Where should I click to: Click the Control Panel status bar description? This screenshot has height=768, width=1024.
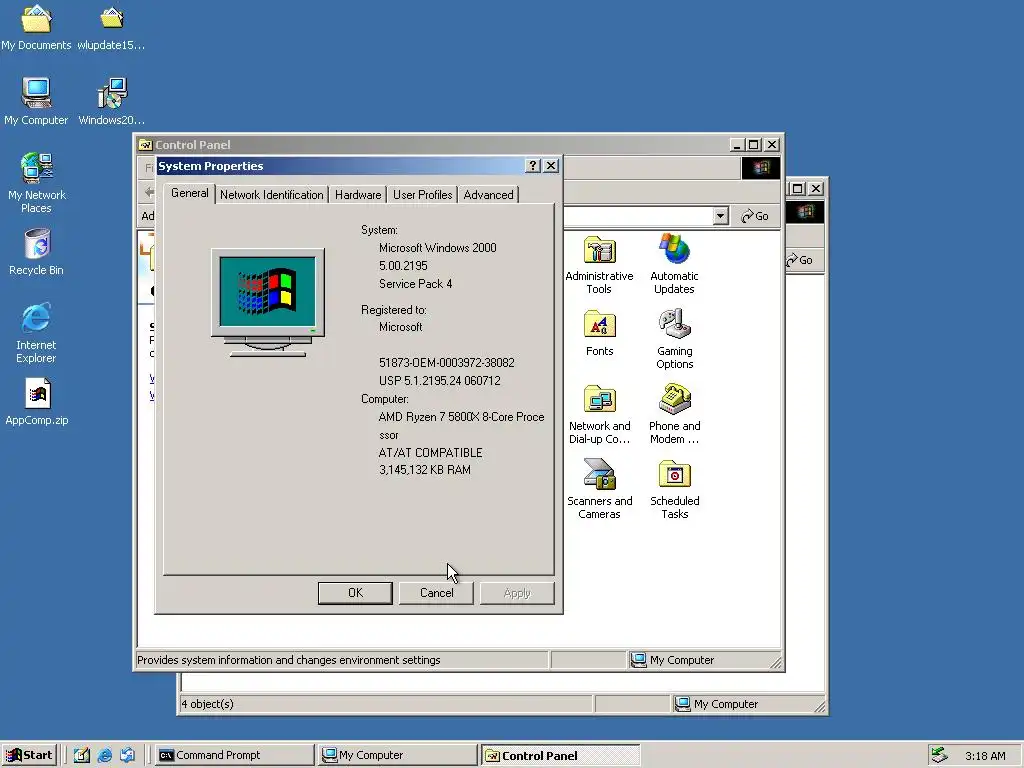[x=289, y=660]
